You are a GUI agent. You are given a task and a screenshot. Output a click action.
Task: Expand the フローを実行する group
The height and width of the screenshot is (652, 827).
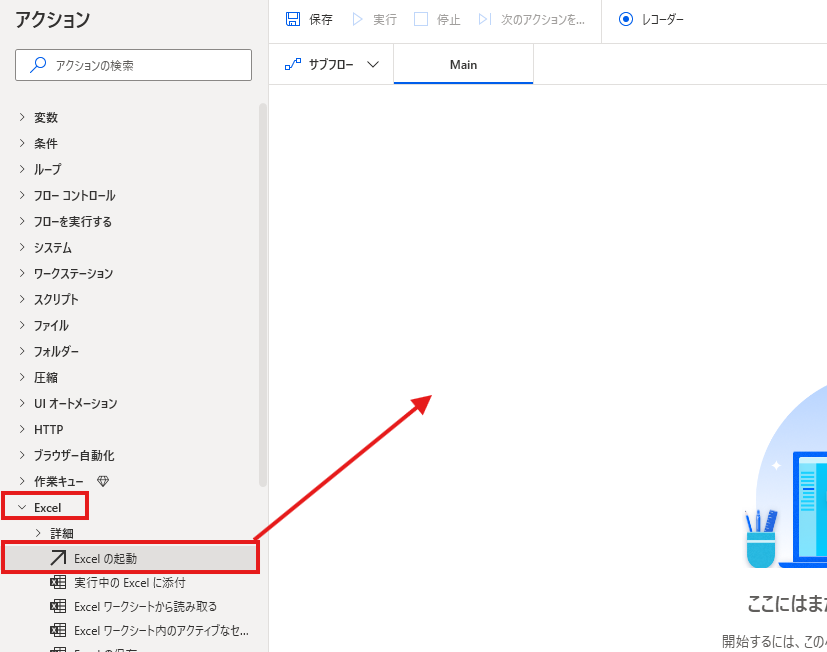tap(22, 221)
